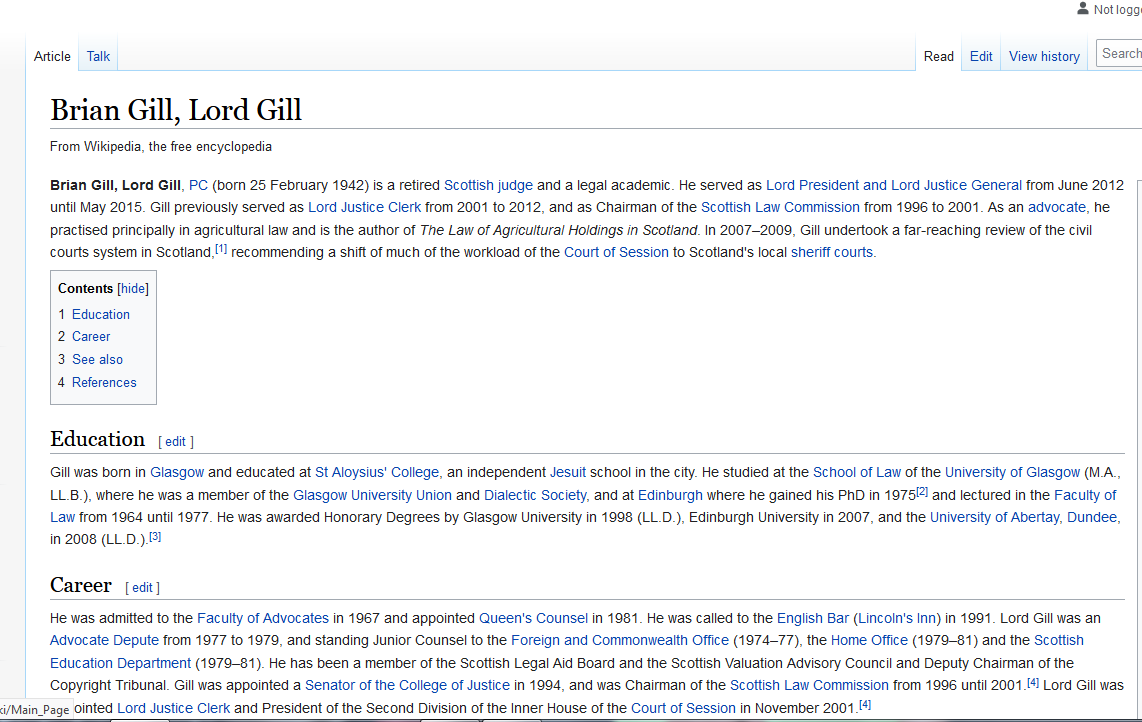
Task: Edit the Education section
Action: (x=176, y=442)
